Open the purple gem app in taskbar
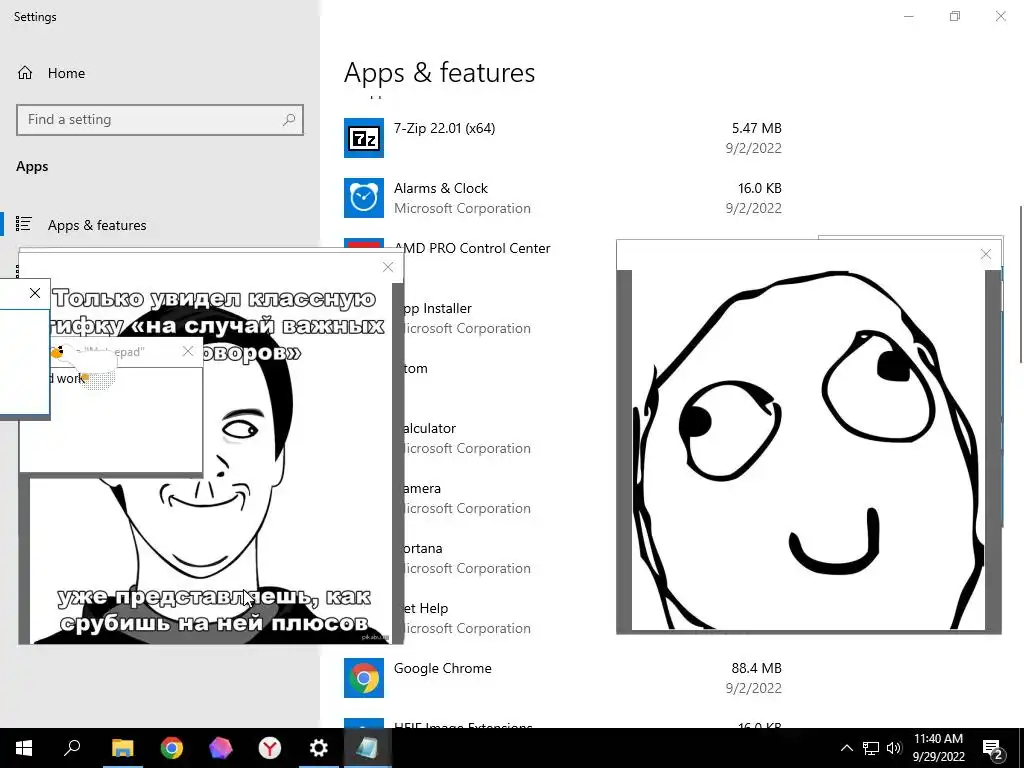The image size is (1024, 768). coord(221,748)
